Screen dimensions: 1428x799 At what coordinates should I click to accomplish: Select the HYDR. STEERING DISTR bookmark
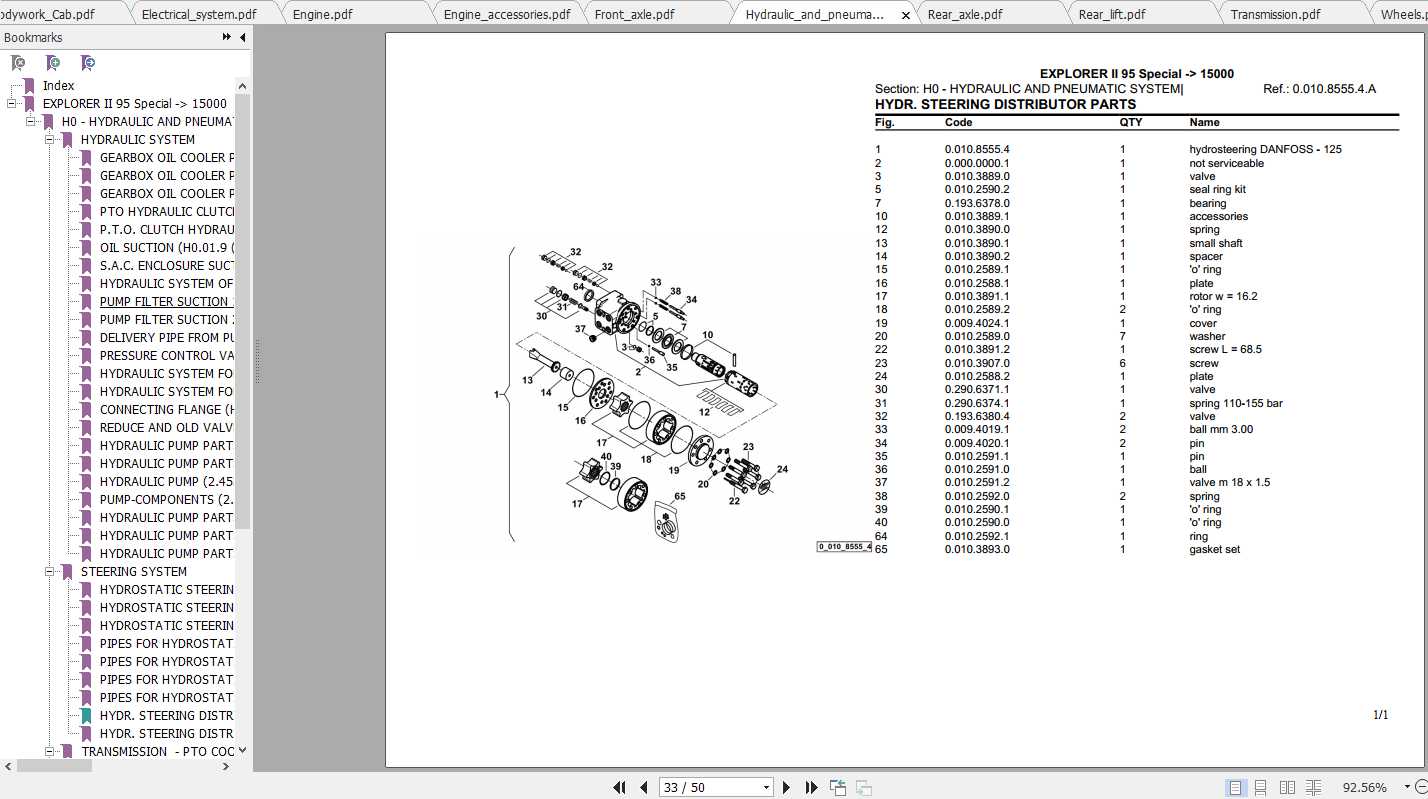pos(168,715)
